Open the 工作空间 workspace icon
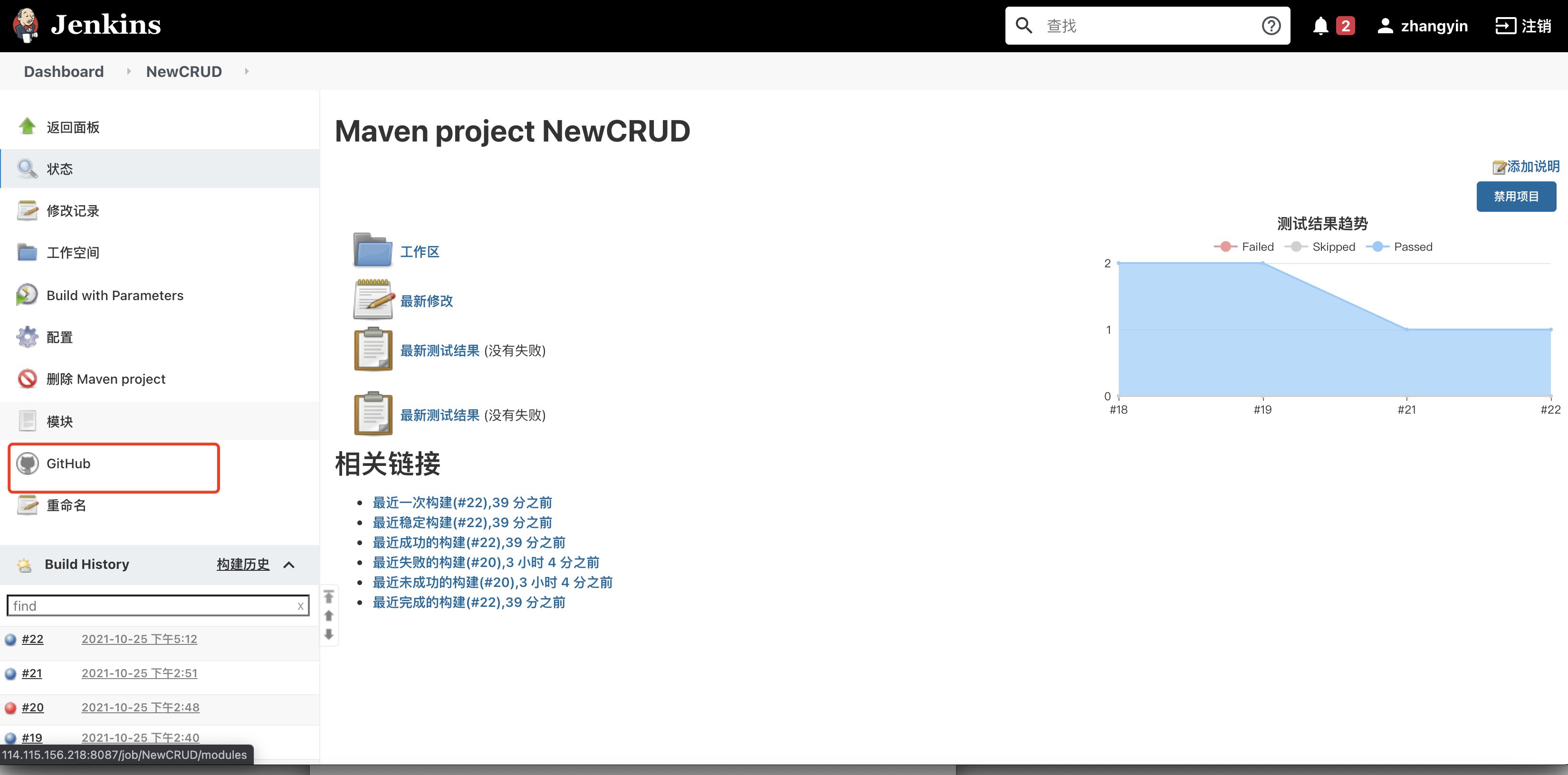 [x=27, y=253]
